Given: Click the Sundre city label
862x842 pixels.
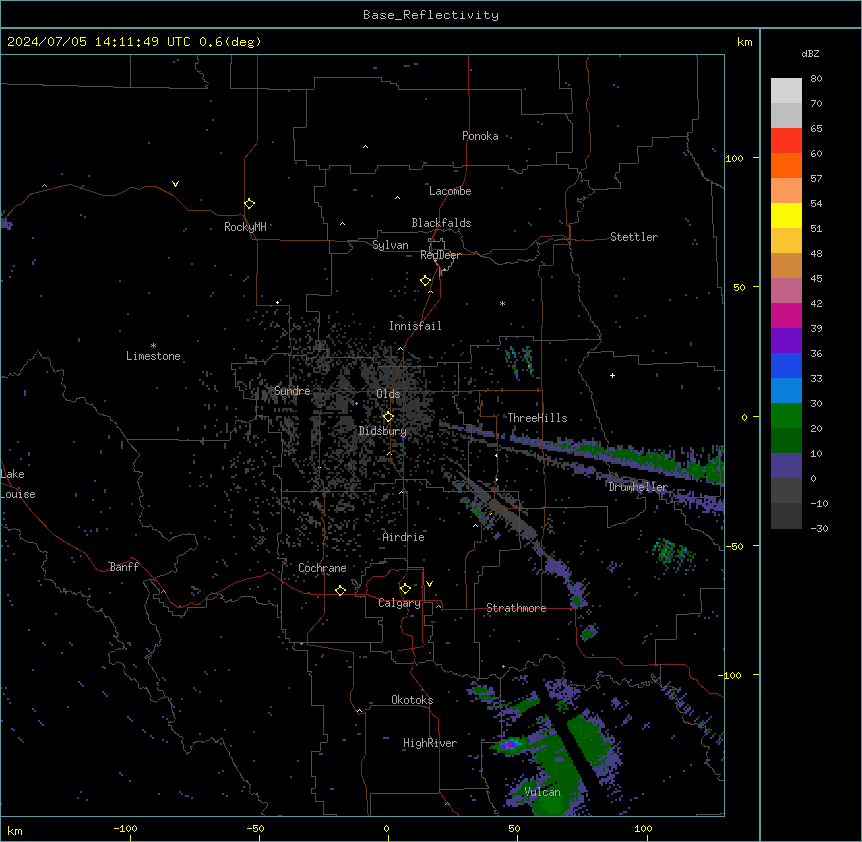Looking at the screenshot, I should (x=292, y=391).
